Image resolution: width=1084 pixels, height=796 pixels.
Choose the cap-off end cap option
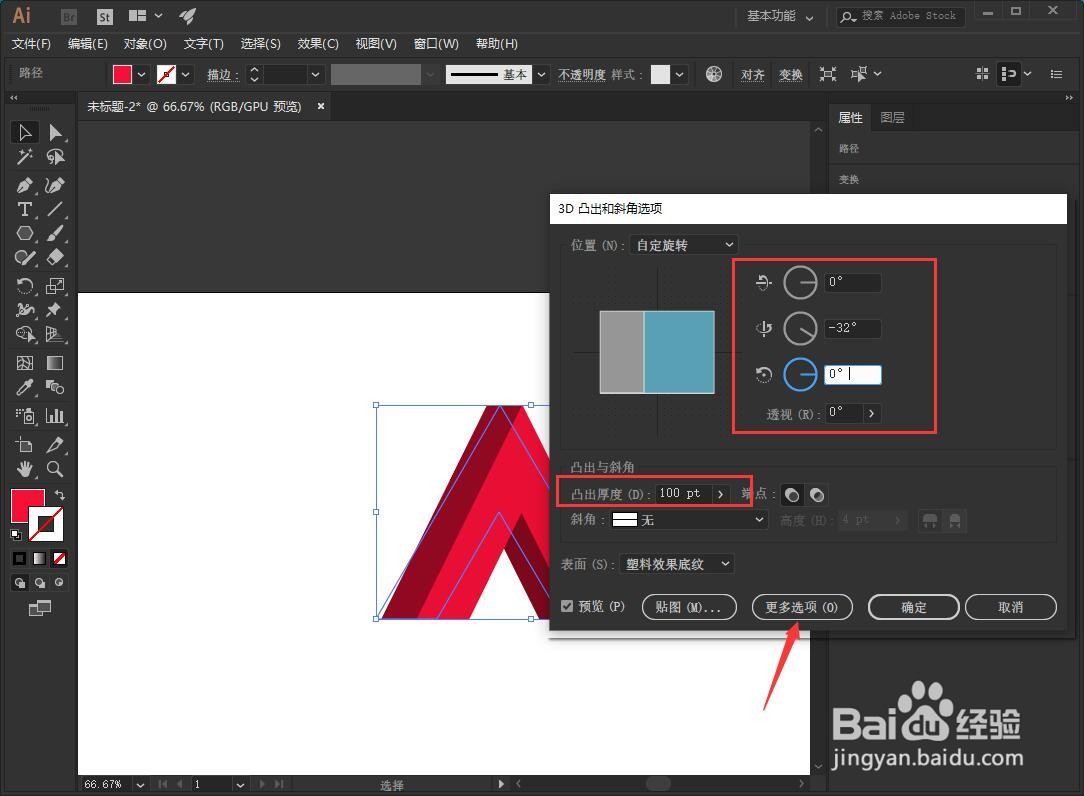[x=817, y=495]
